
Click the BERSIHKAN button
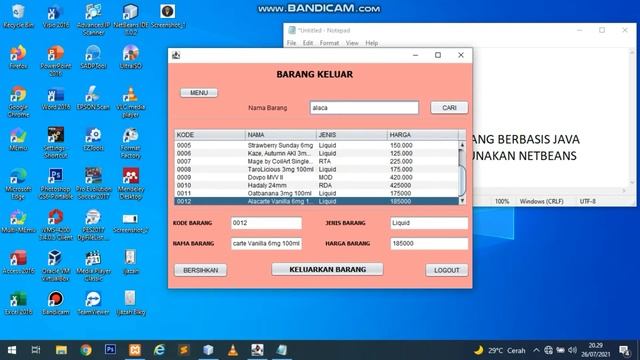[x=200, y=270]
